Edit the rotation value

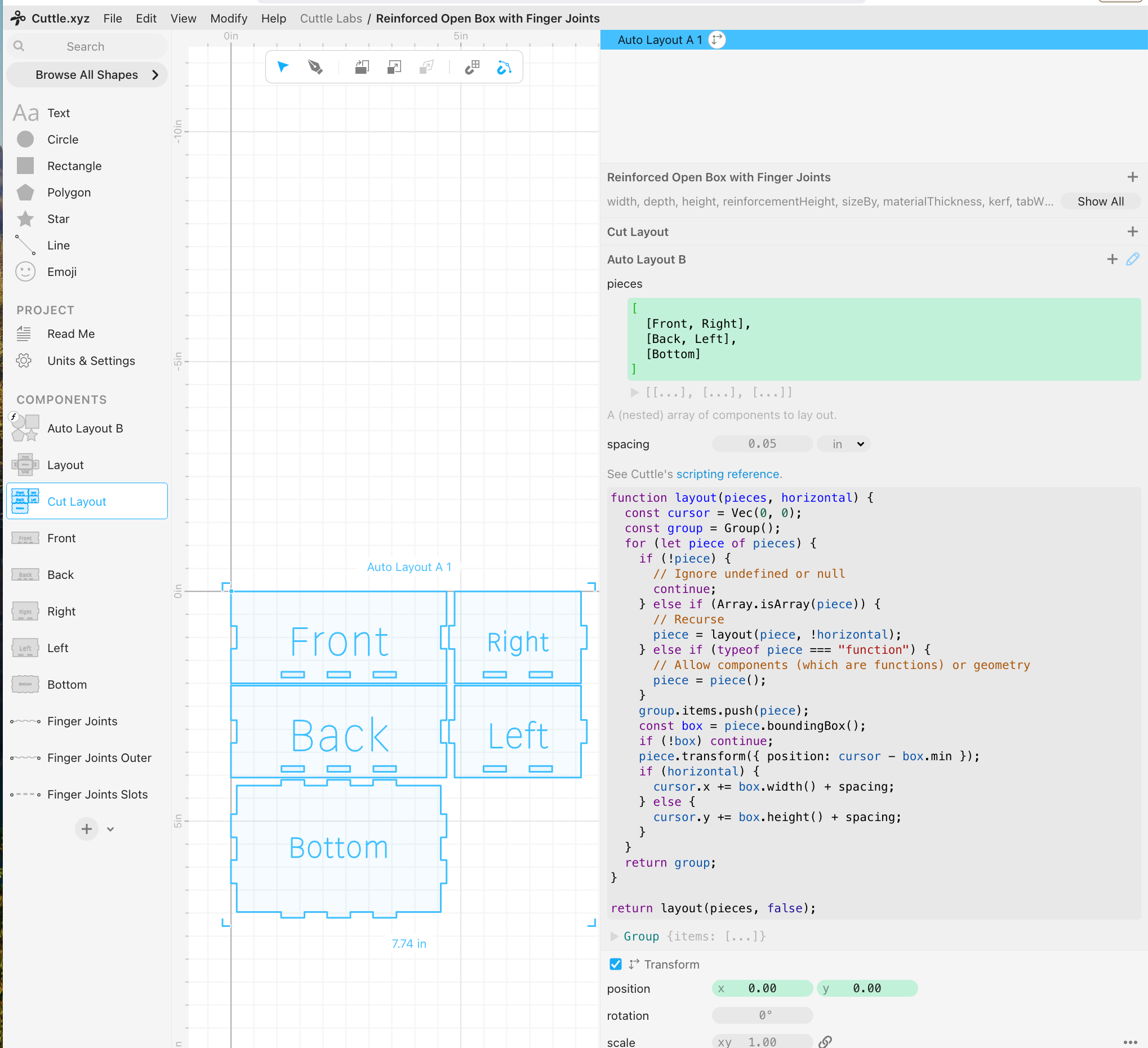point(762,1015)
